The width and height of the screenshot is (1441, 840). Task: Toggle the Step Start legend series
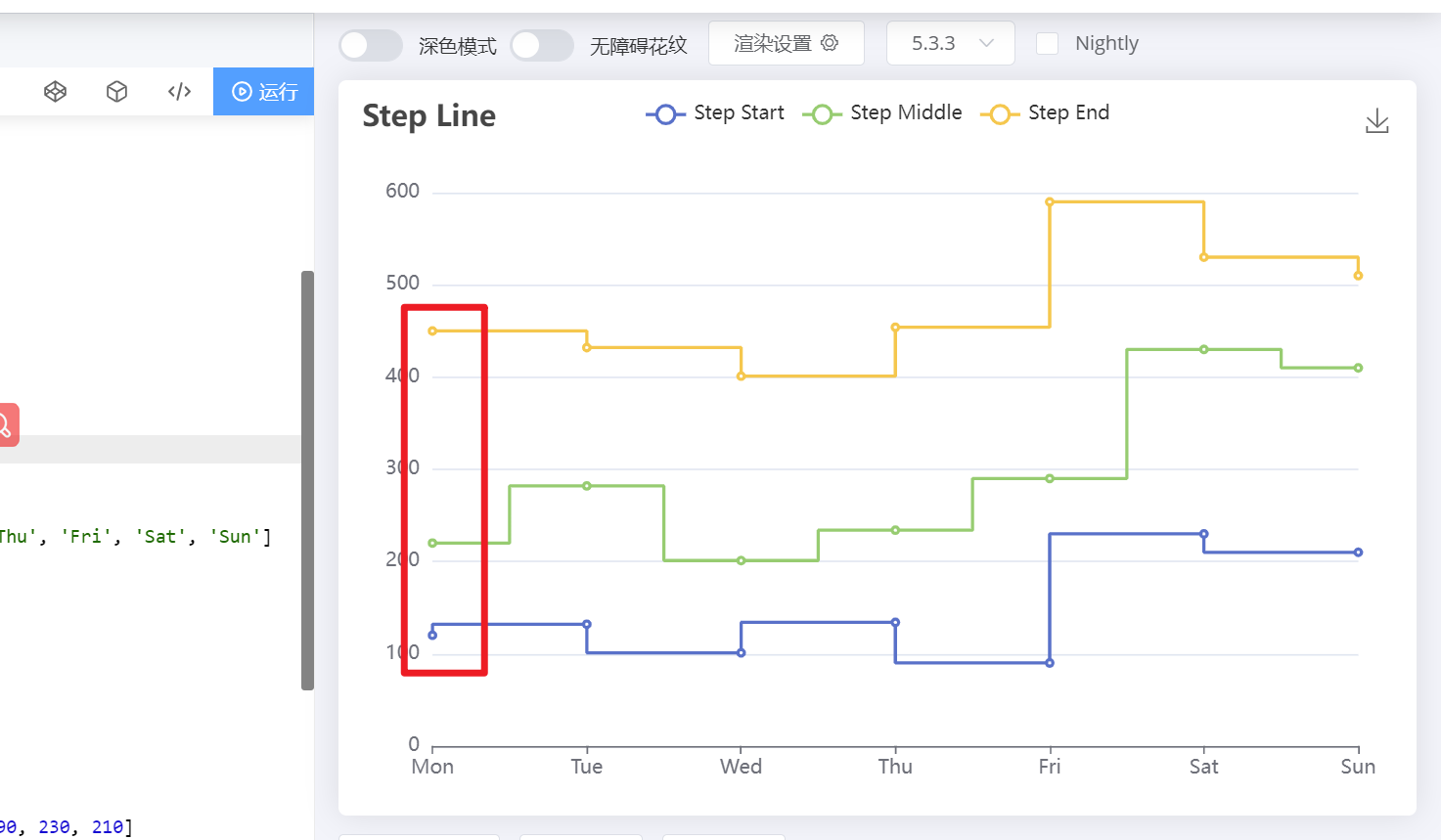[x=716, y=113]
